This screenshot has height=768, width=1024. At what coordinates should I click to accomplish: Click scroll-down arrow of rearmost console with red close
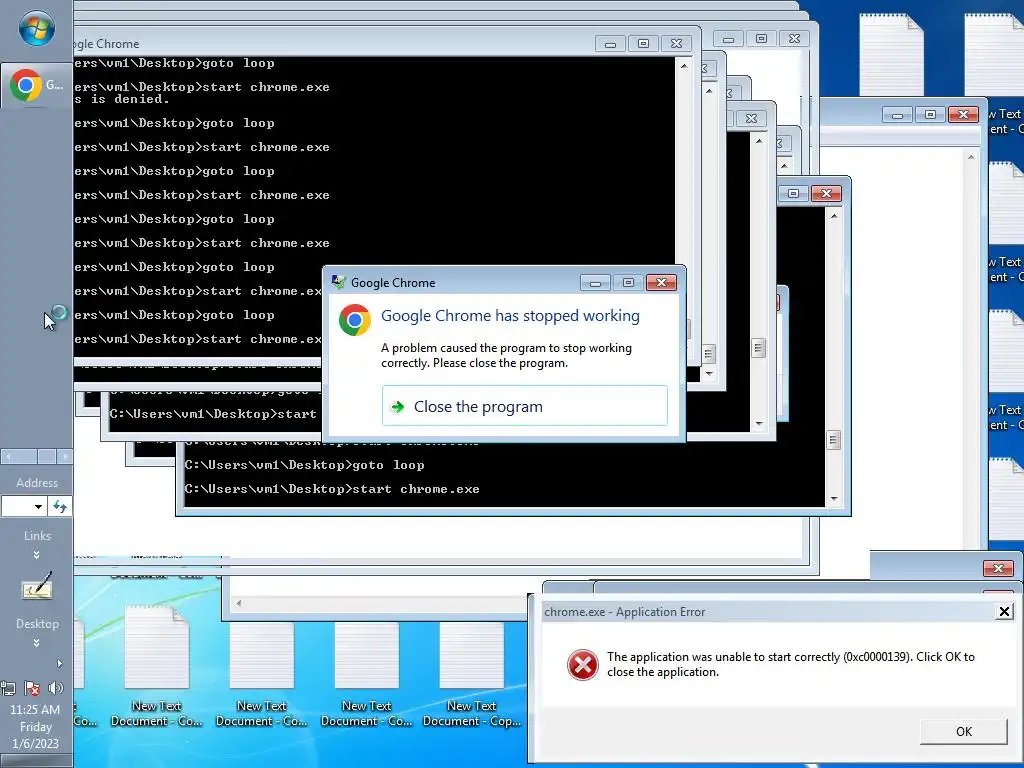tap(834, 499)
